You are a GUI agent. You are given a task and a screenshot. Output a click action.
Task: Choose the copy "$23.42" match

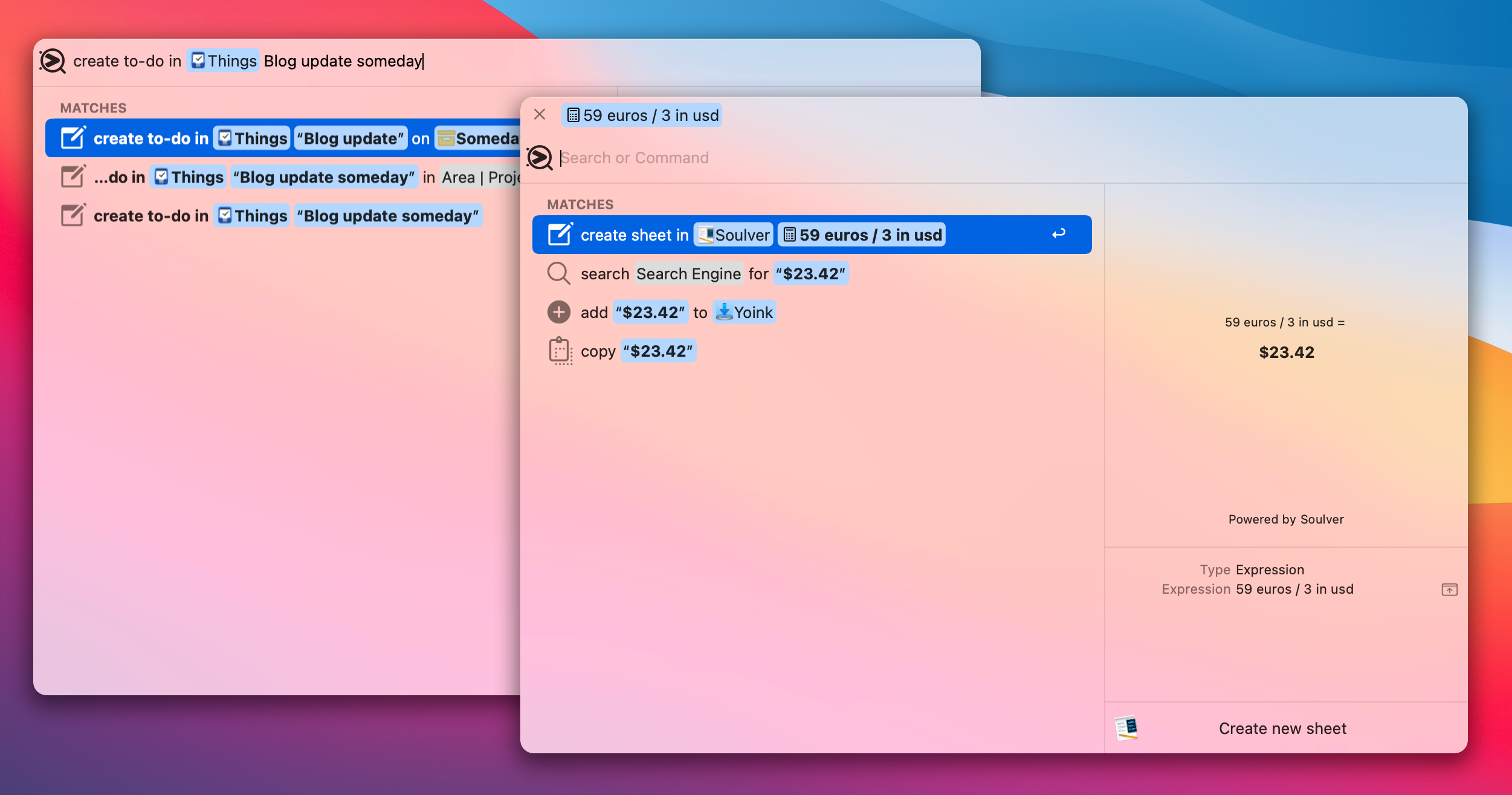(812, 351)
